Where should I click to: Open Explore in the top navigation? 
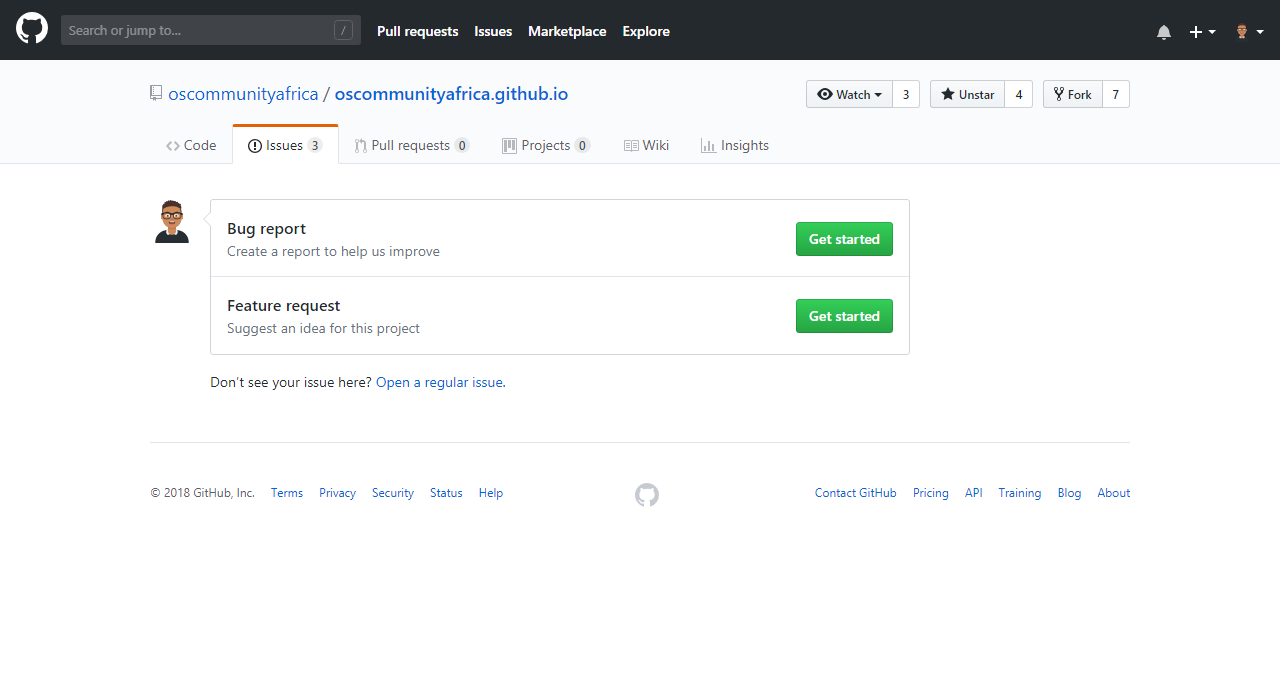[x=646, y=31]
